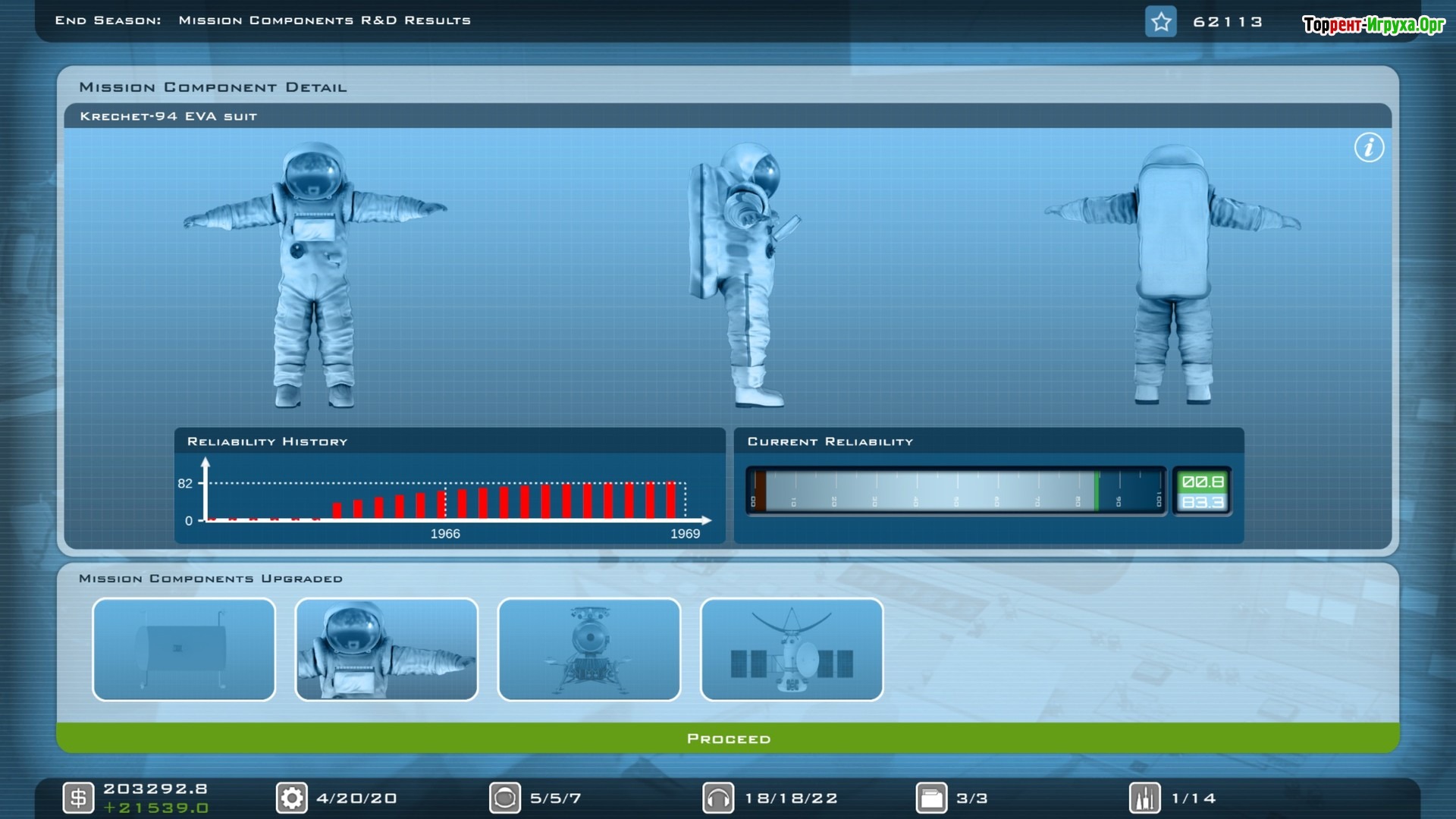
Task: Click the gear engineers icon
Action: pos(292,798)
